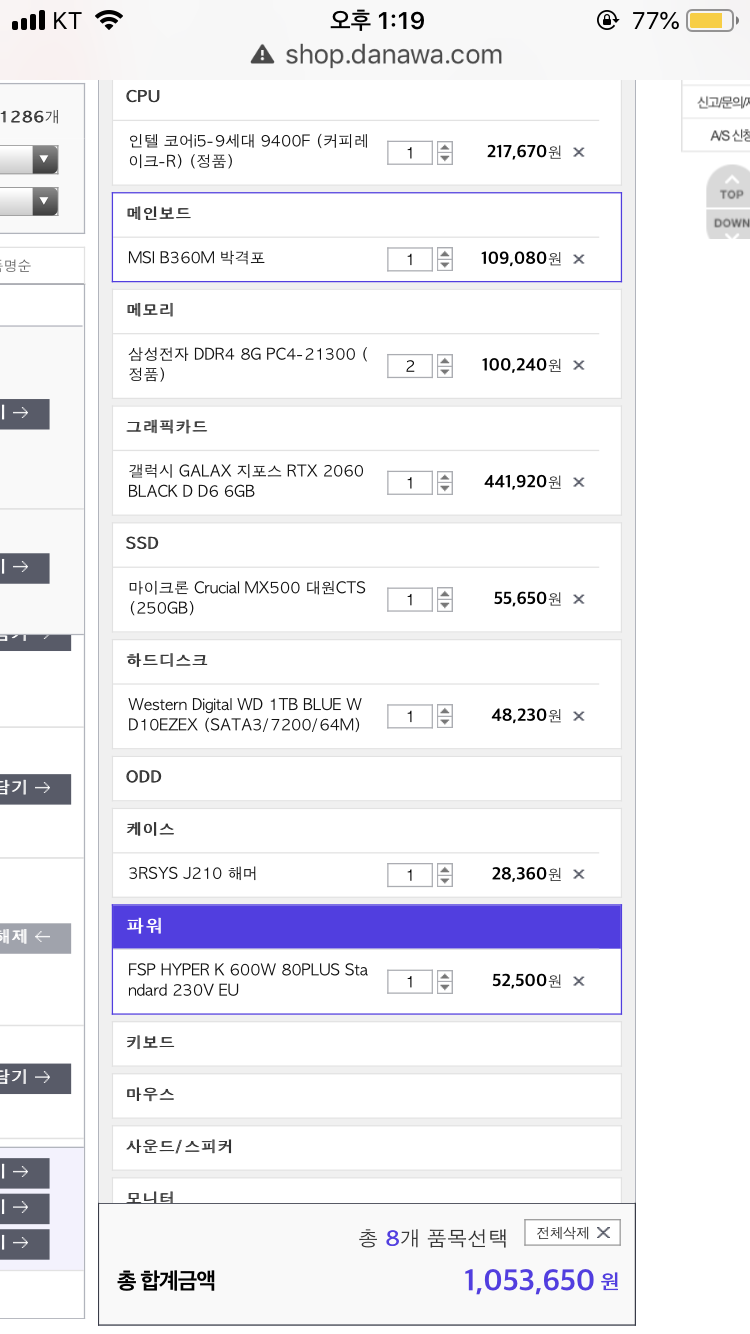Remove the GALAX RTX 2060 graphics card

pyautogui.click(x=578, y=482)
